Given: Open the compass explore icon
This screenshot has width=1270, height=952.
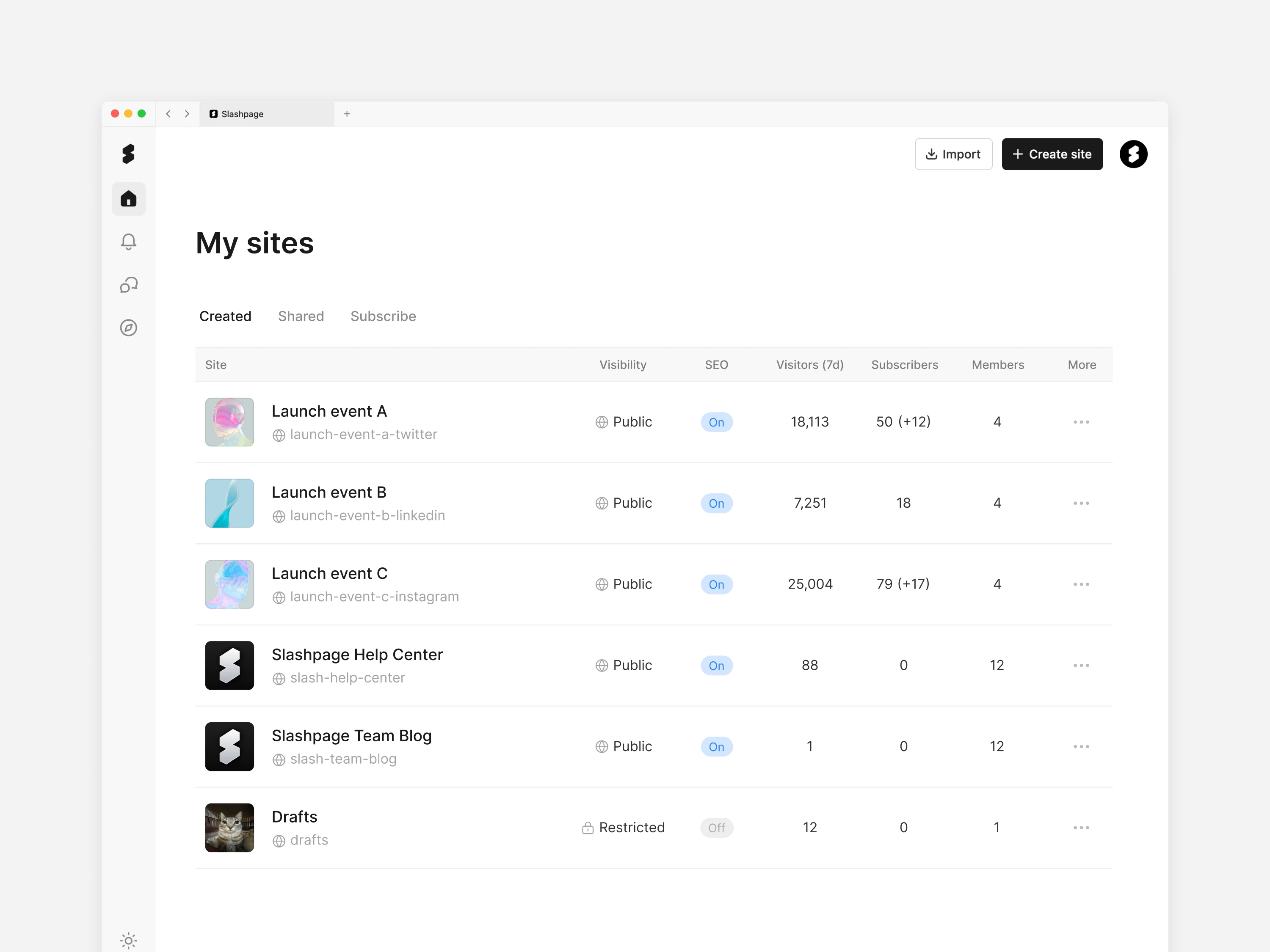Looking at the screenshot, I should coord(129,327).
